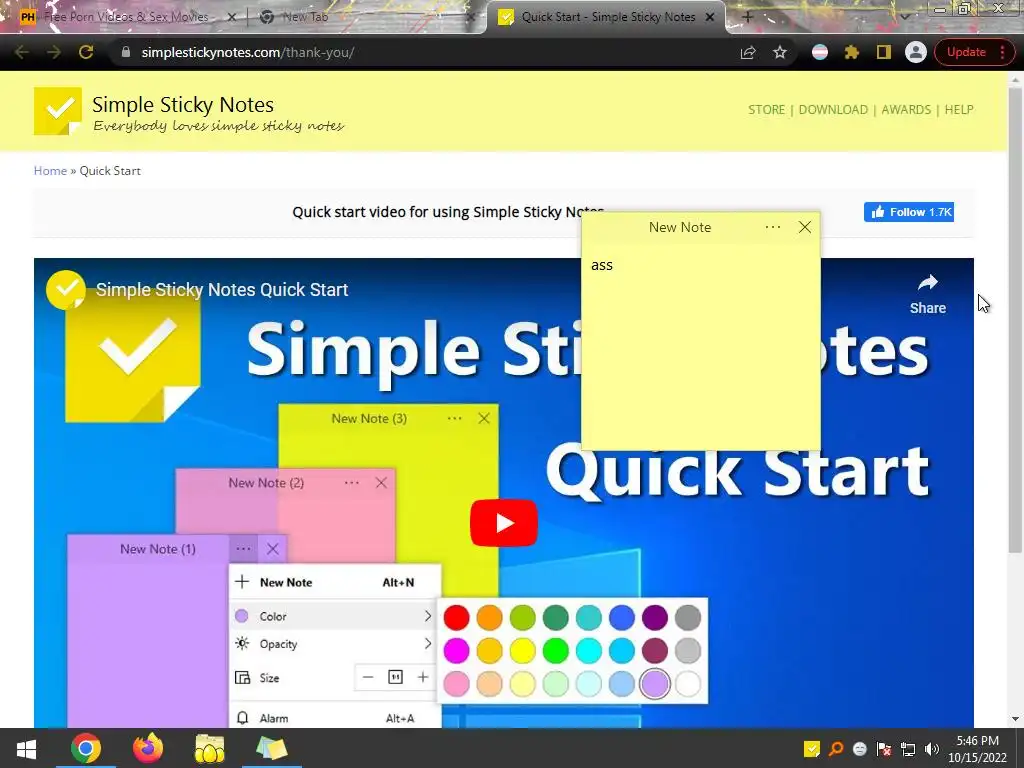Open the sticky note's three-dot menu
The image size is (1024, 768).
pyautogui.click(x=773, y=227)
